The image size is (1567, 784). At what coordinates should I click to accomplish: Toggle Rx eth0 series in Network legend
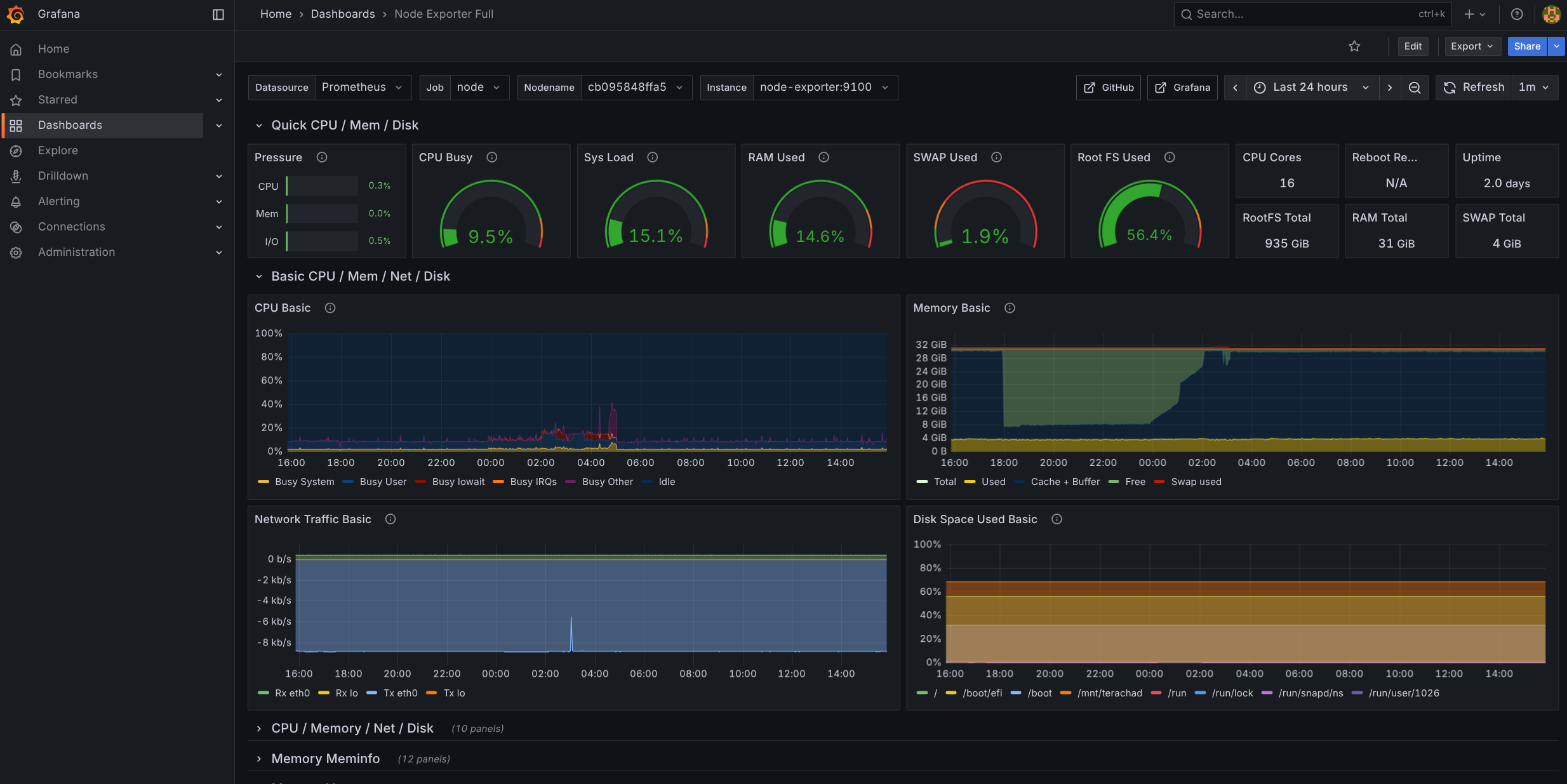click(291, 693)
